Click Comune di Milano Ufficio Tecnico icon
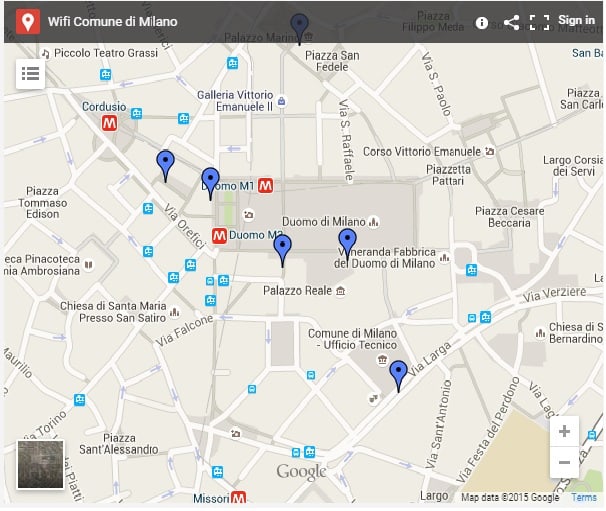The width and height of the screenshot is (606, 511). click(x=382, y=360)
